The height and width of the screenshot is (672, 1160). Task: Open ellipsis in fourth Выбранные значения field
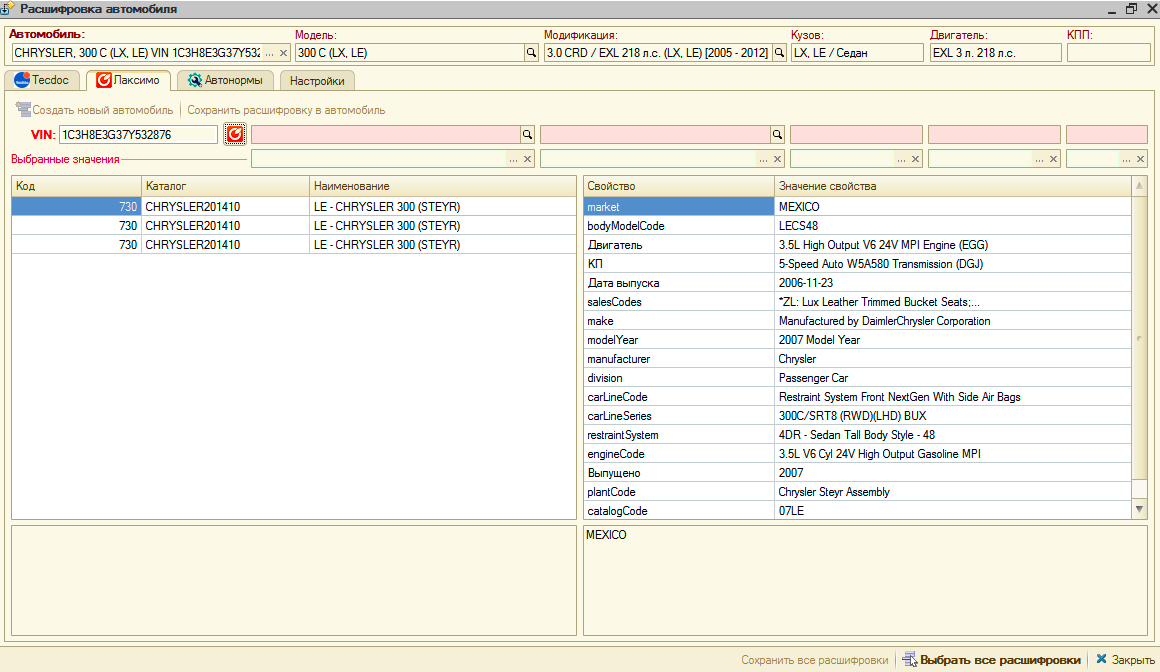pos(1039,159)
